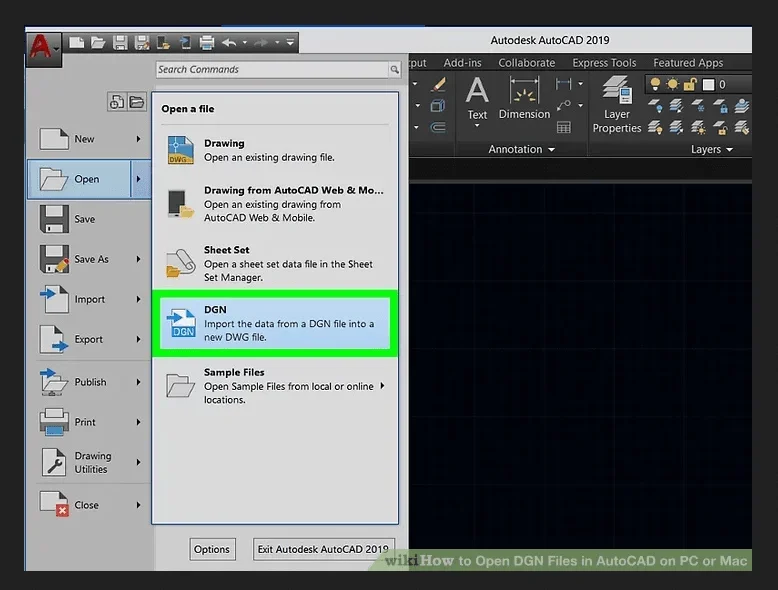Open the Leader dropdown arrow

(581, 105)
